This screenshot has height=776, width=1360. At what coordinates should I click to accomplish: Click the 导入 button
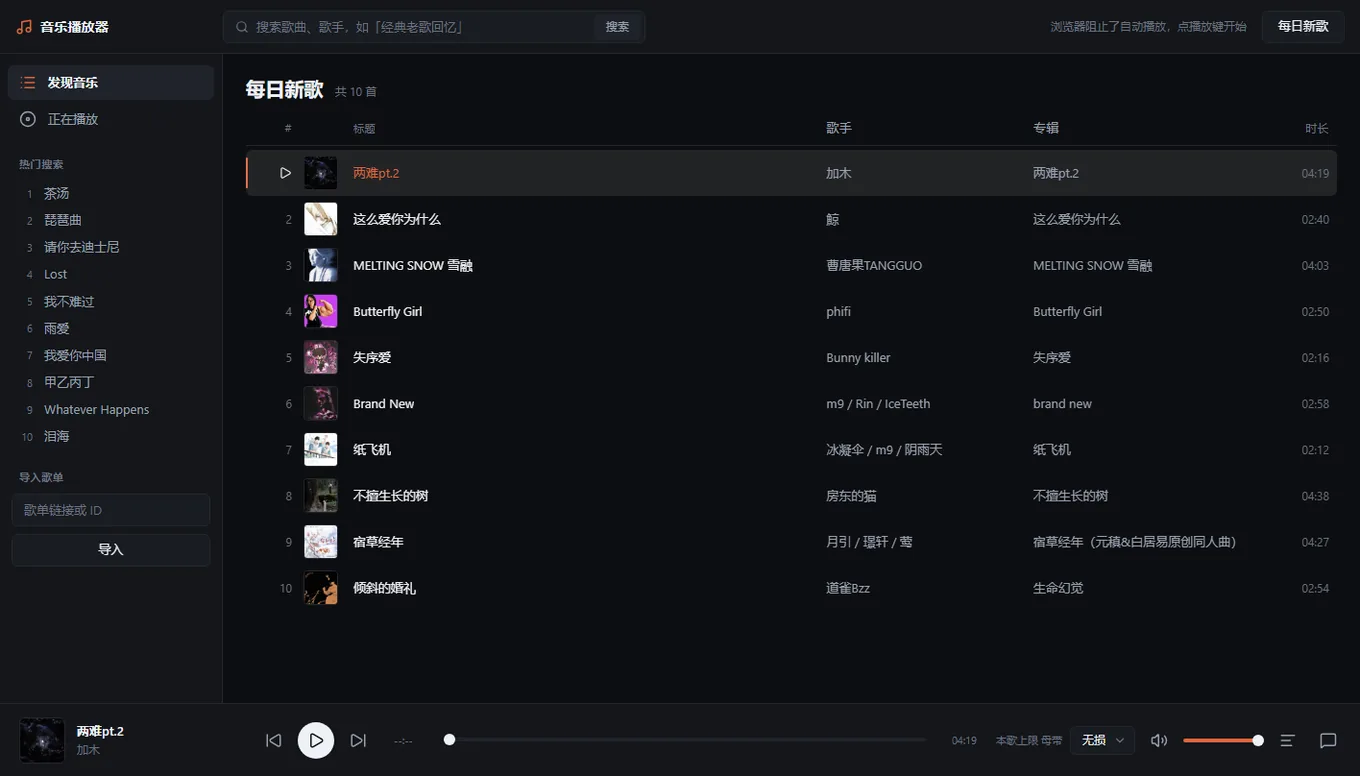pyautogui.click(x=111, y=550)
